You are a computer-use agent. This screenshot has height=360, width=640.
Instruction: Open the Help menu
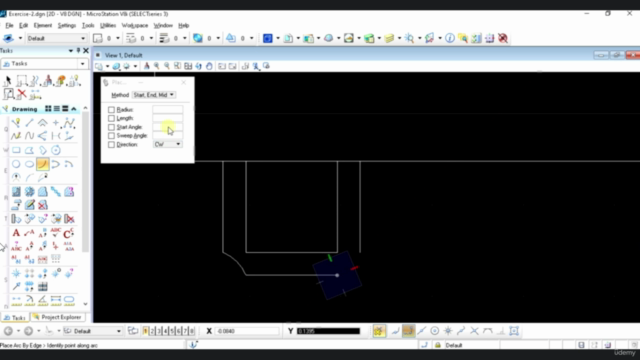pos(184,25)
